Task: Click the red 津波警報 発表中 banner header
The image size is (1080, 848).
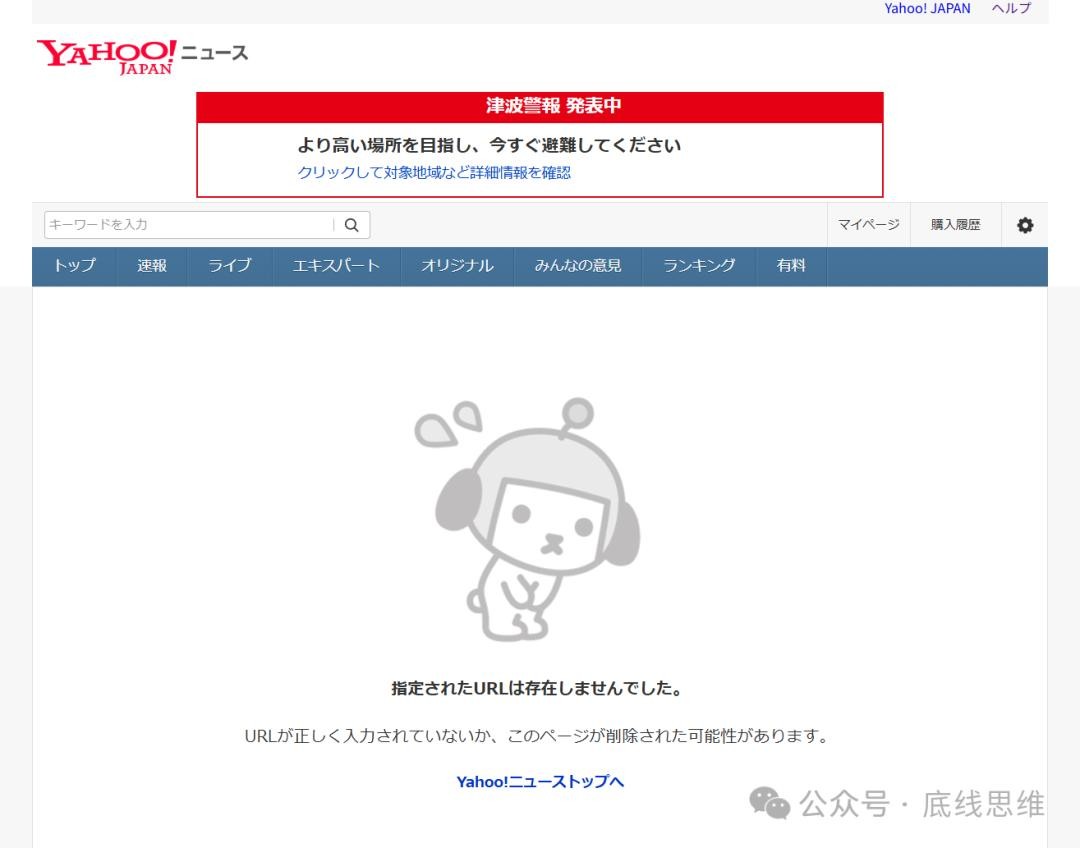Action: pos(540,107)
